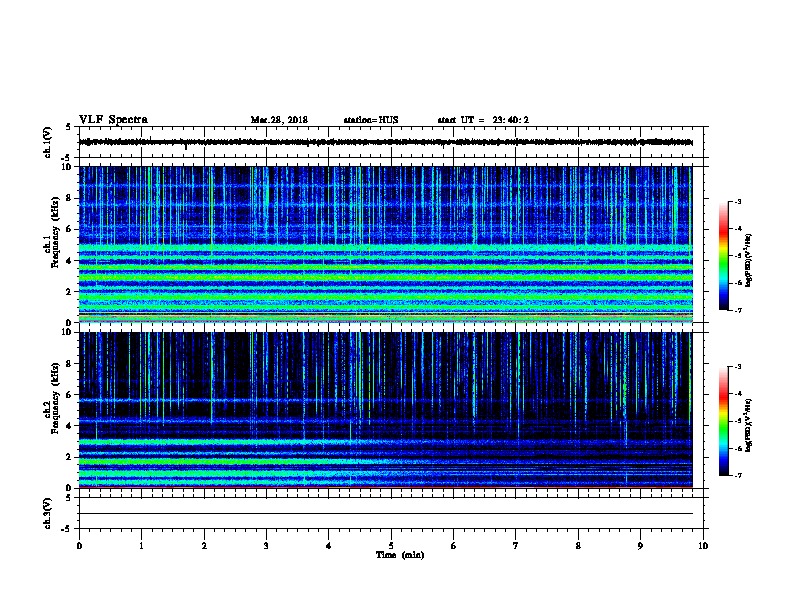Screen dimensions: 792x612
Task: Click the '7' tick on Time axis
Action: point(516,546)
